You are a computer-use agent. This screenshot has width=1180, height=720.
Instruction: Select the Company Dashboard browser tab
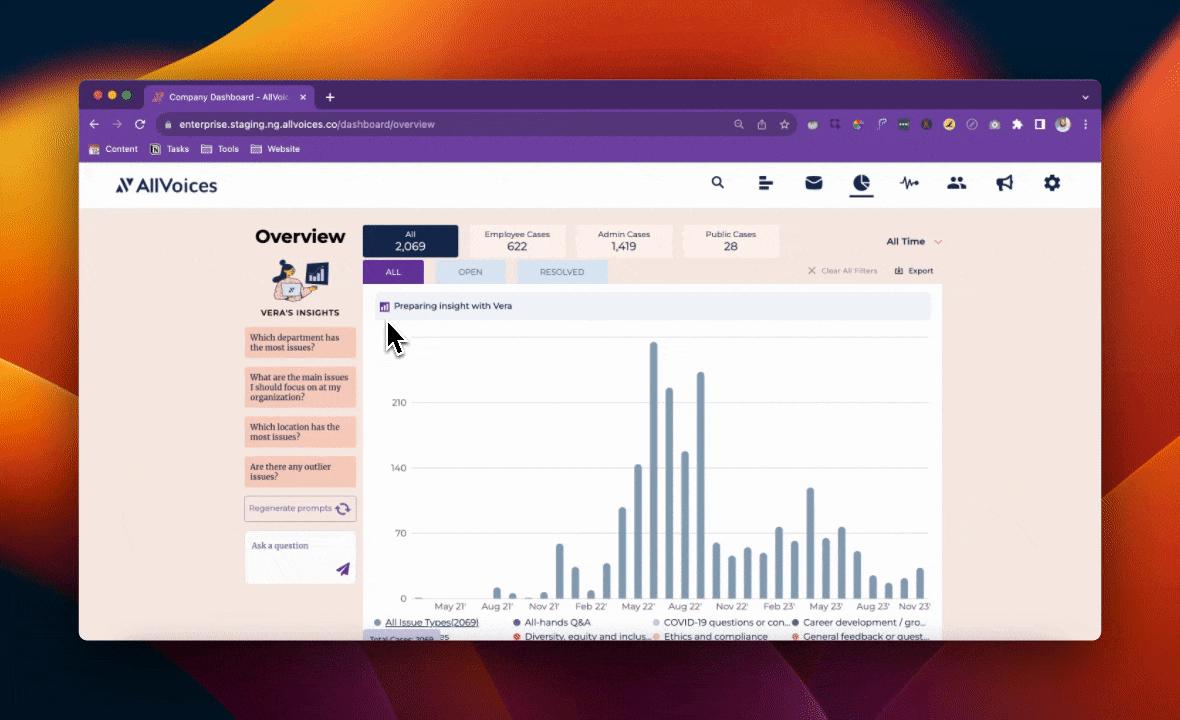point(228,97)
